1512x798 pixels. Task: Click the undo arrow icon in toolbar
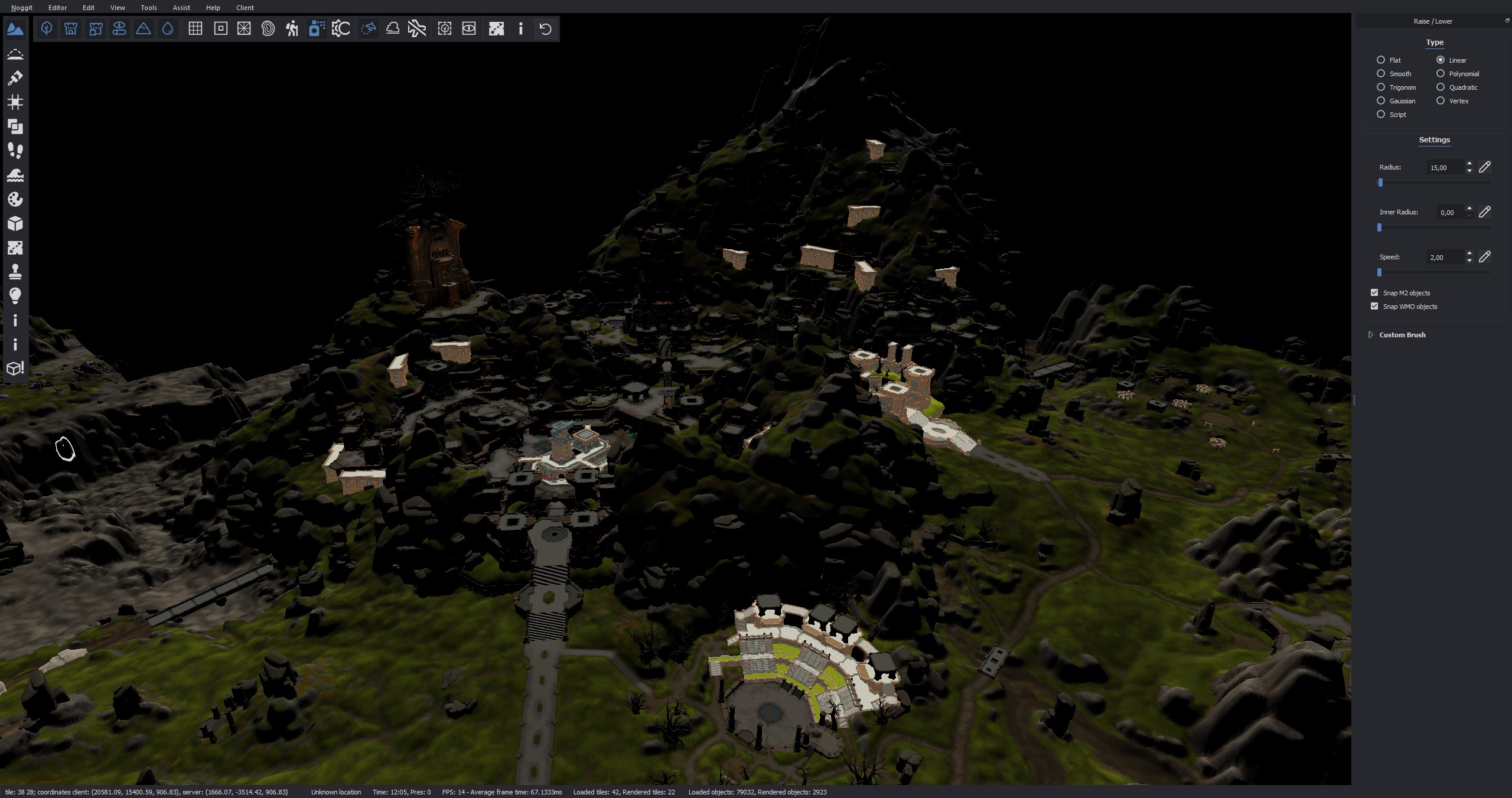point(545,28)
